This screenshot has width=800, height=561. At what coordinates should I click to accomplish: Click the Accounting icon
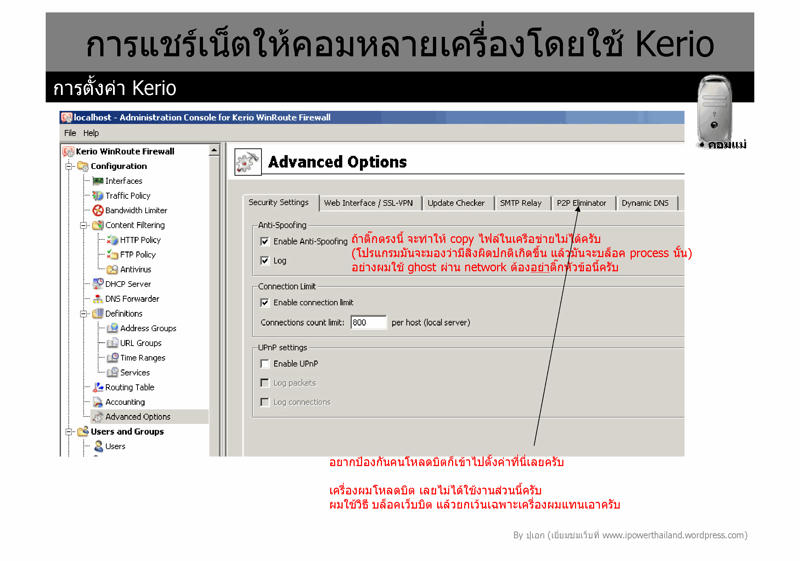[98, 402]
